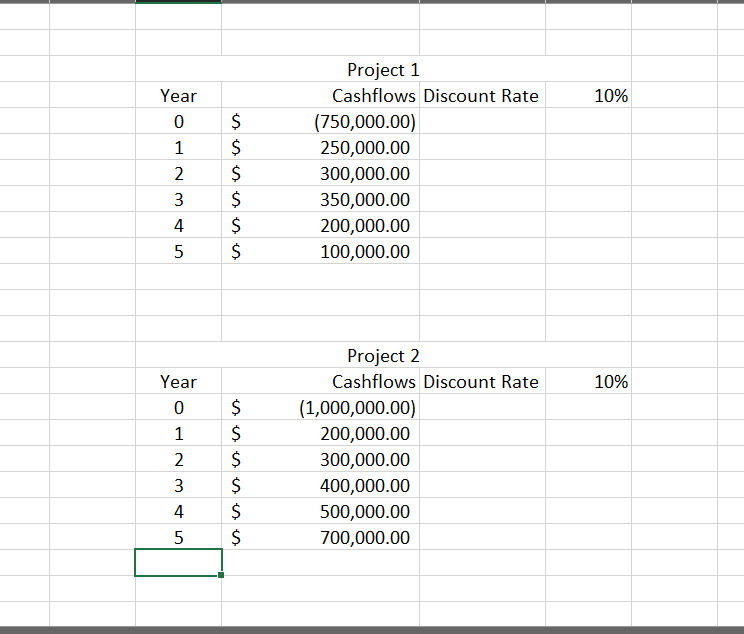This screenshot has width=744, height=634.
Task: Select the (1,000,000.00) cashflow cell
Action: coord(320,407)
